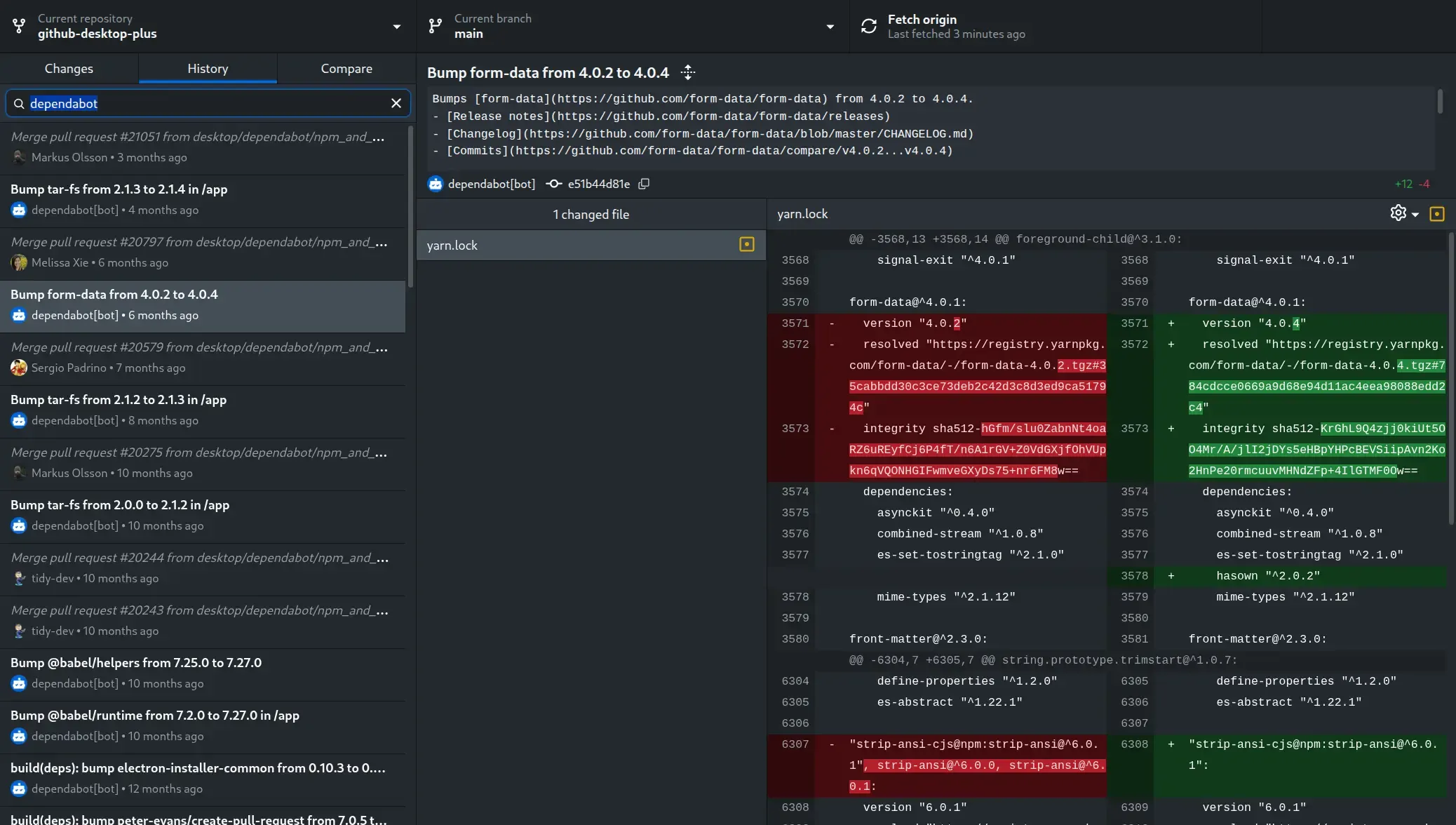The height and width of the screenshot is (825, 1456).
Task: Select commit Bump tar-fs from 2.0.0 to 2.1.2
Action: click(203, 517)
